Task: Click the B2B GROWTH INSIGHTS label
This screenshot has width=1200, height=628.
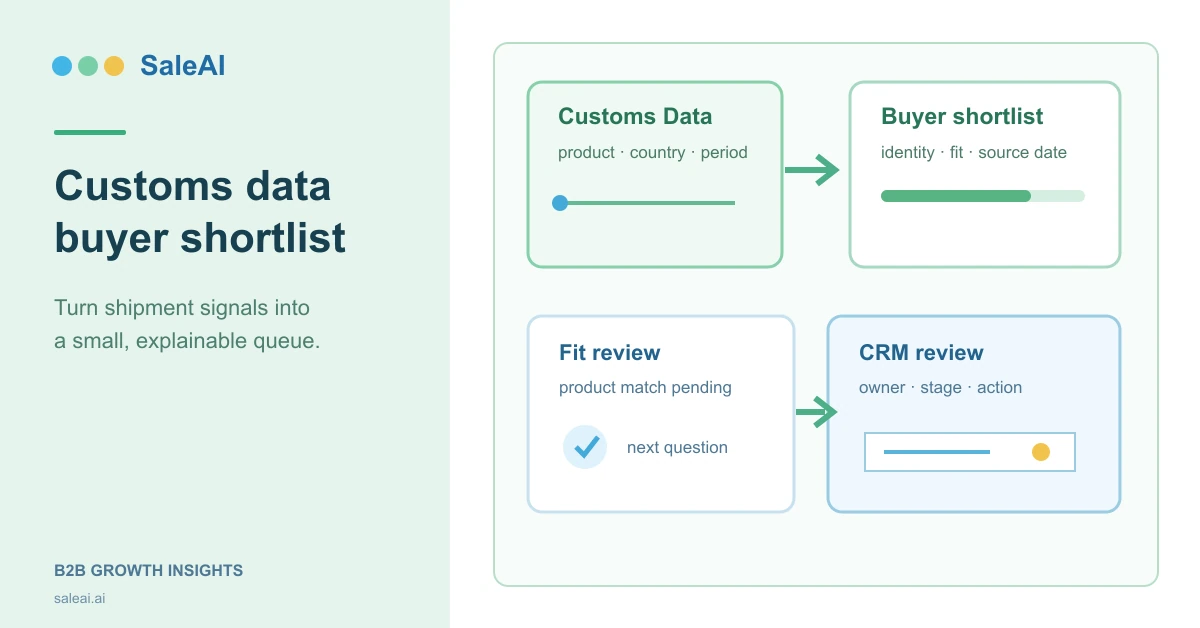Action: click(x=148, y=571)
